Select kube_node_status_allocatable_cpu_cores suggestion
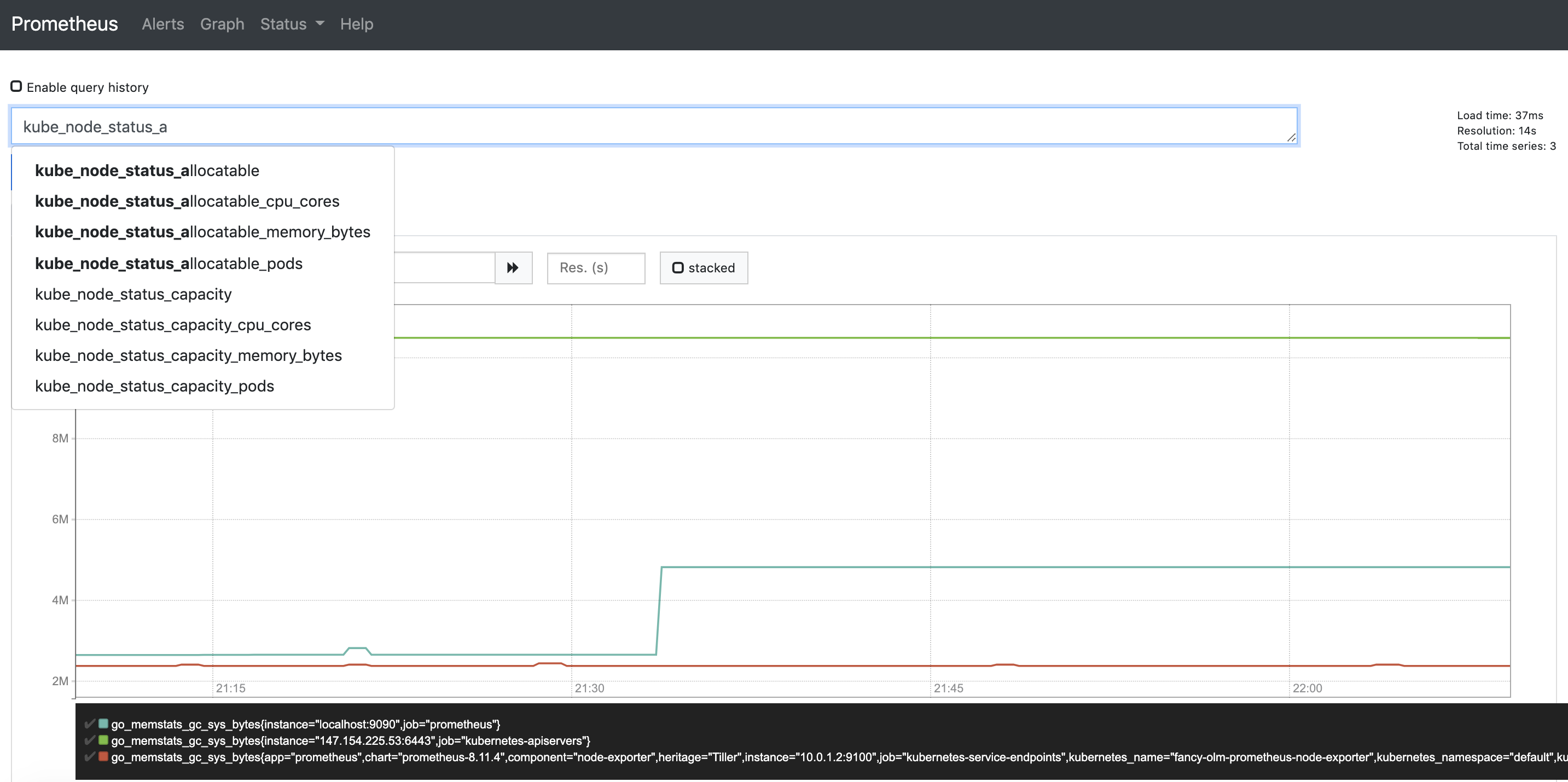Screen dimensions: 1568x782 click(187, 201)
